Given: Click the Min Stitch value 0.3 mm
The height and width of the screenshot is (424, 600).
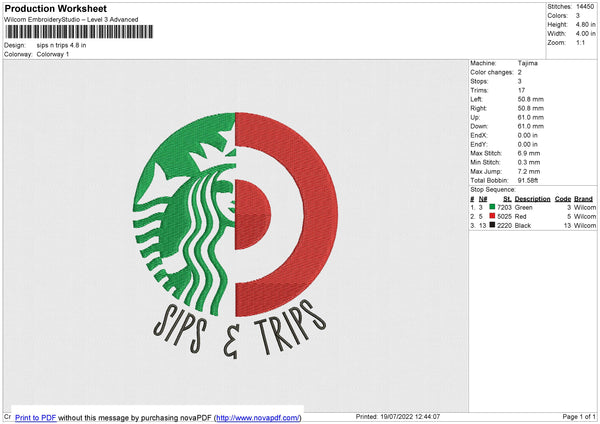Looking at the screenshot, I should point(529,163).
